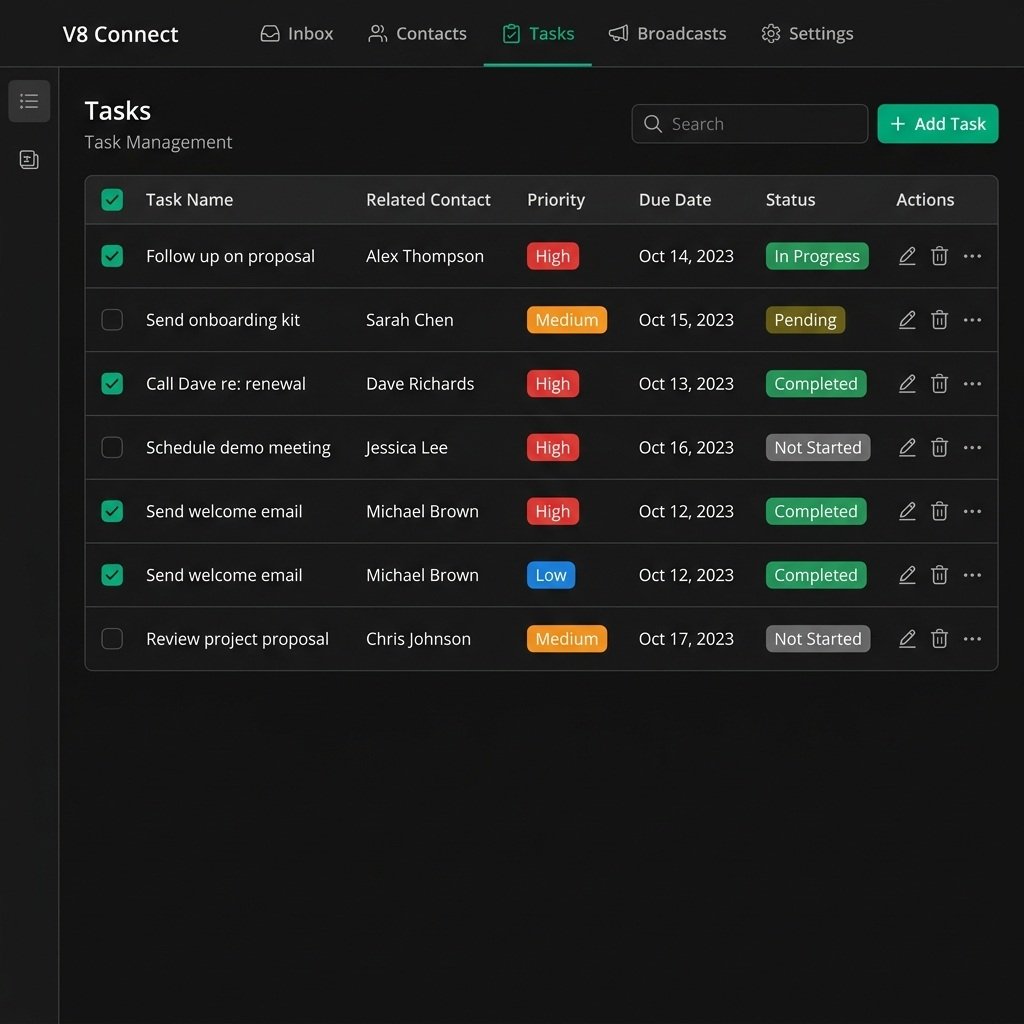Open more options for 'Schedule demo meeting'

coord(972,447)
